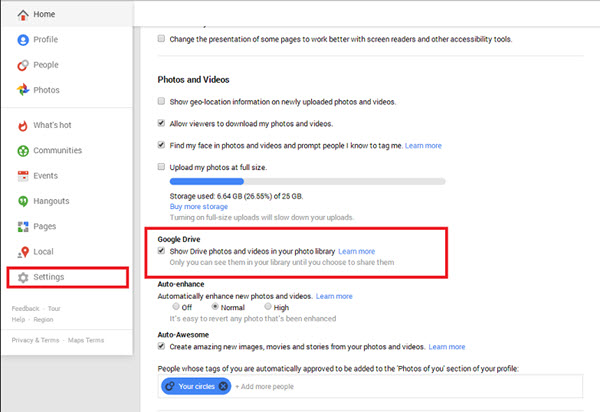
Task: Open Privacy & Terms link
Action: 33,341
